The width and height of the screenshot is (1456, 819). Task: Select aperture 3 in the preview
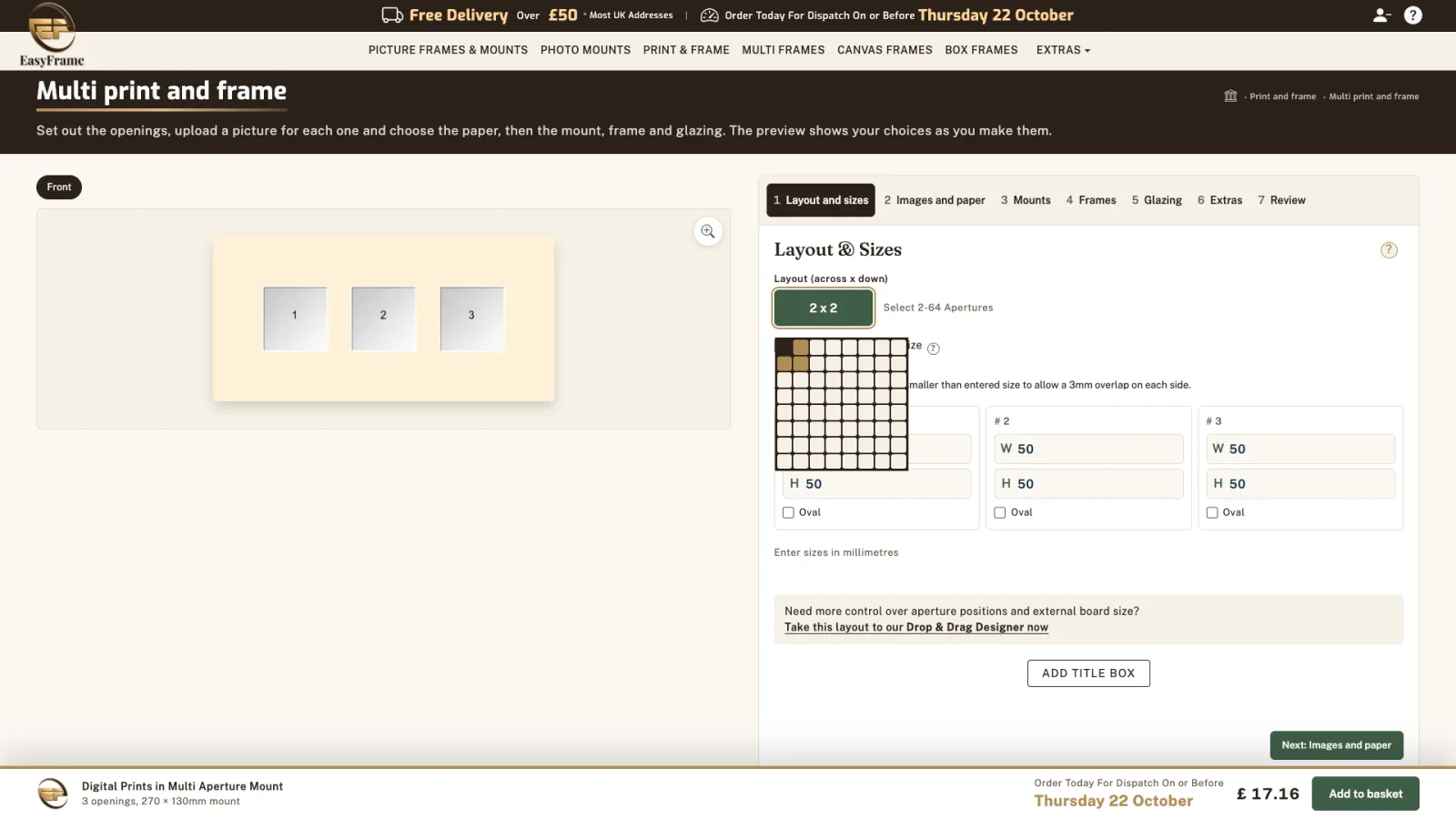tap(471, 318)
